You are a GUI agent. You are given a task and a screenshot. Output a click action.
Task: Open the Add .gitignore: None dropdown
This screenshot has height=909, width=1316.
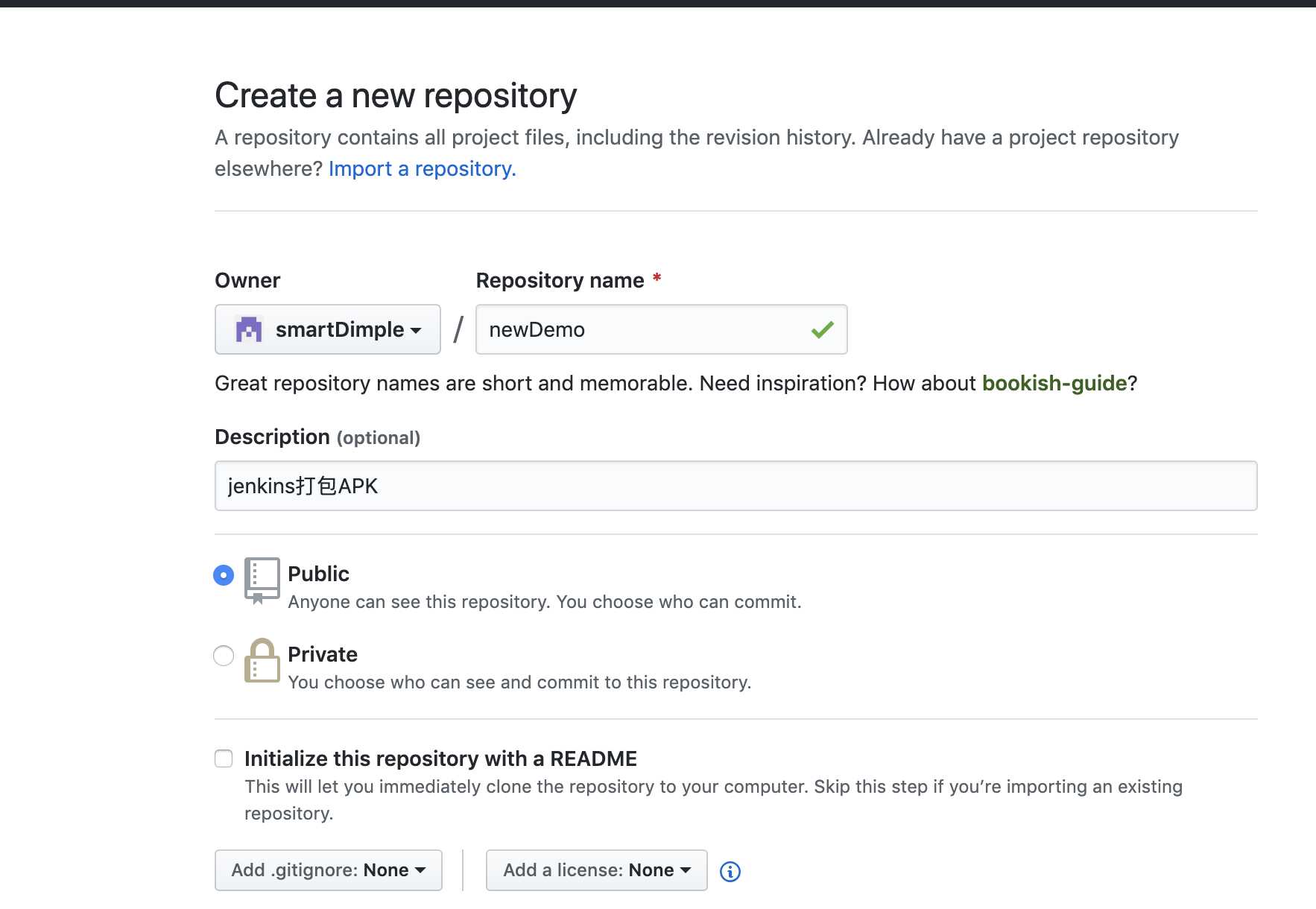329,870
